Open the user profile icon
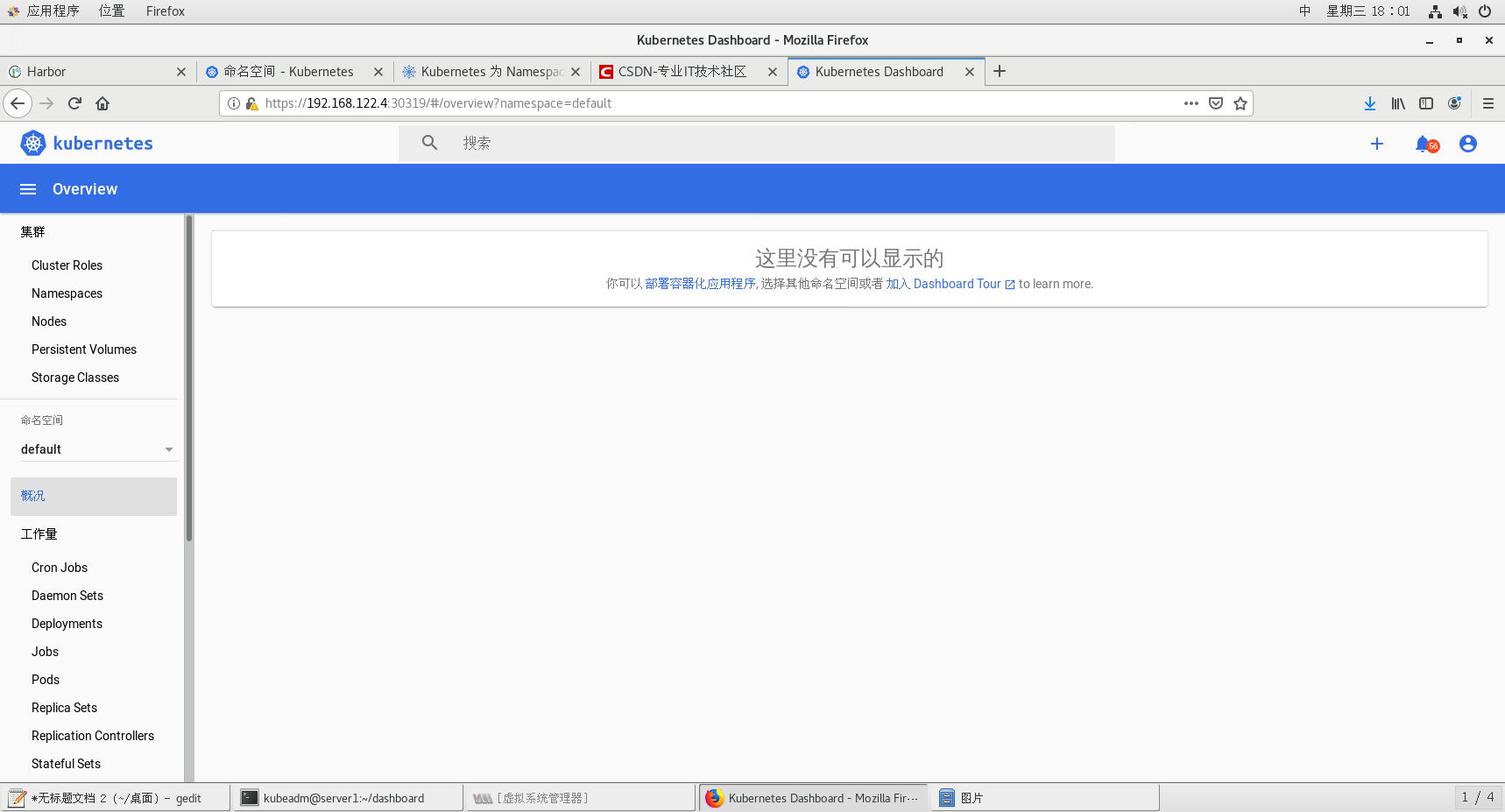Viewport: 1505px width, 812px height. point(1467,143)
